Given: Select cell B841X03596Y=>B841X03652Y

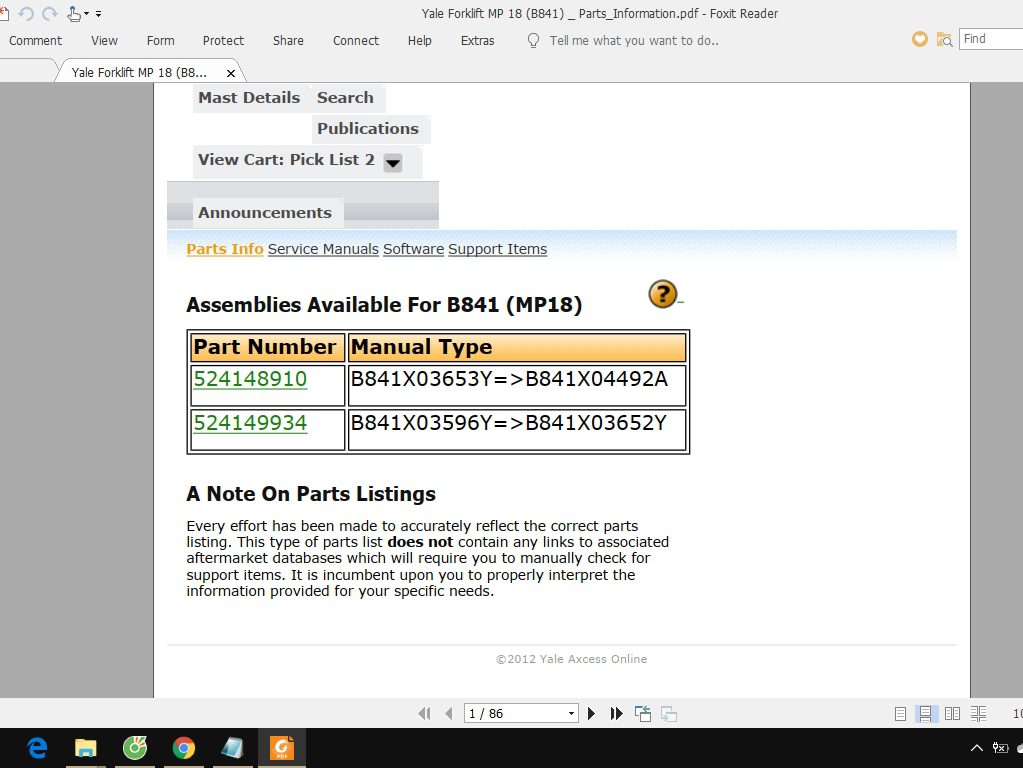Looking at the screenshot, I should pyautogui.click(x=517, y=429).
